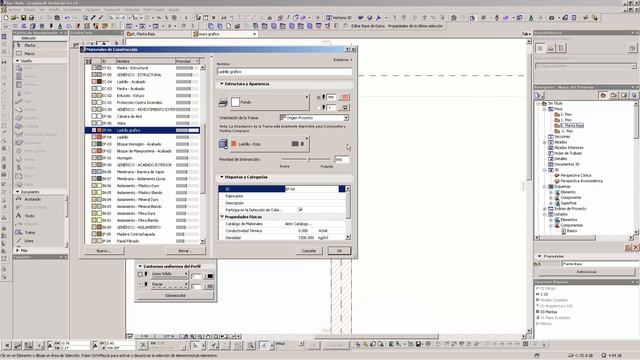Click the first icon in top-right Favorites panel
Viewport: 640px width, 360px height.
click(540, 48)
